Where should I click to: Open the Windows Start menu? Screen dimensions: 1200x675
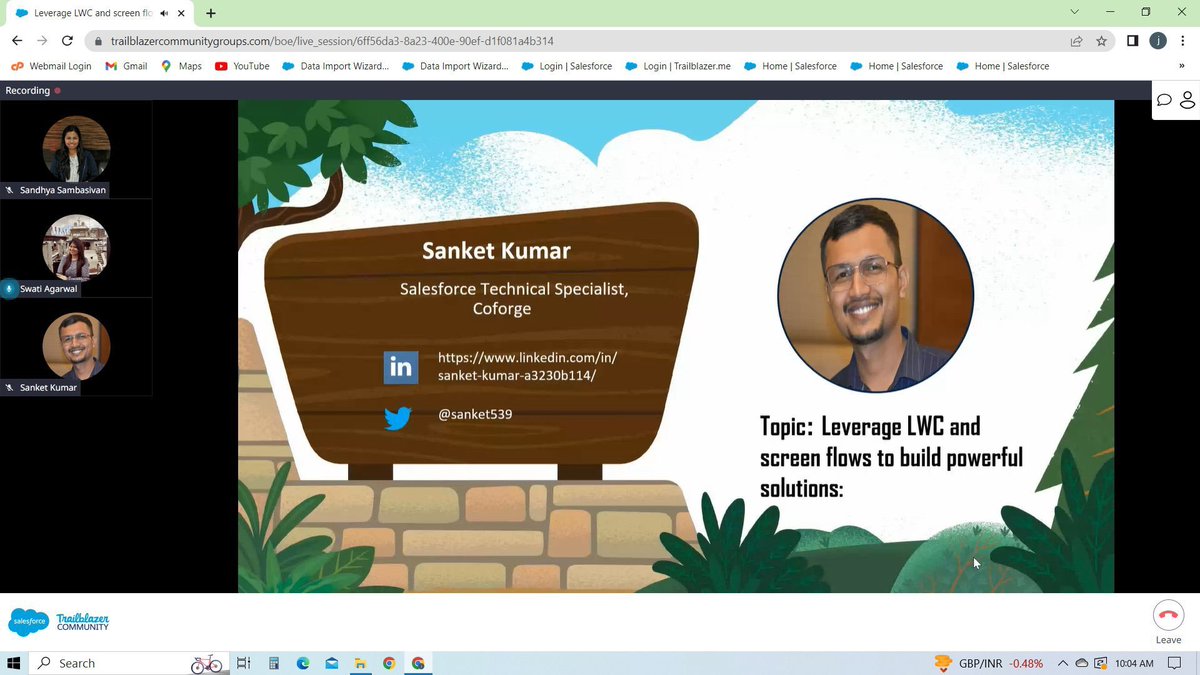tap(14, 663)
